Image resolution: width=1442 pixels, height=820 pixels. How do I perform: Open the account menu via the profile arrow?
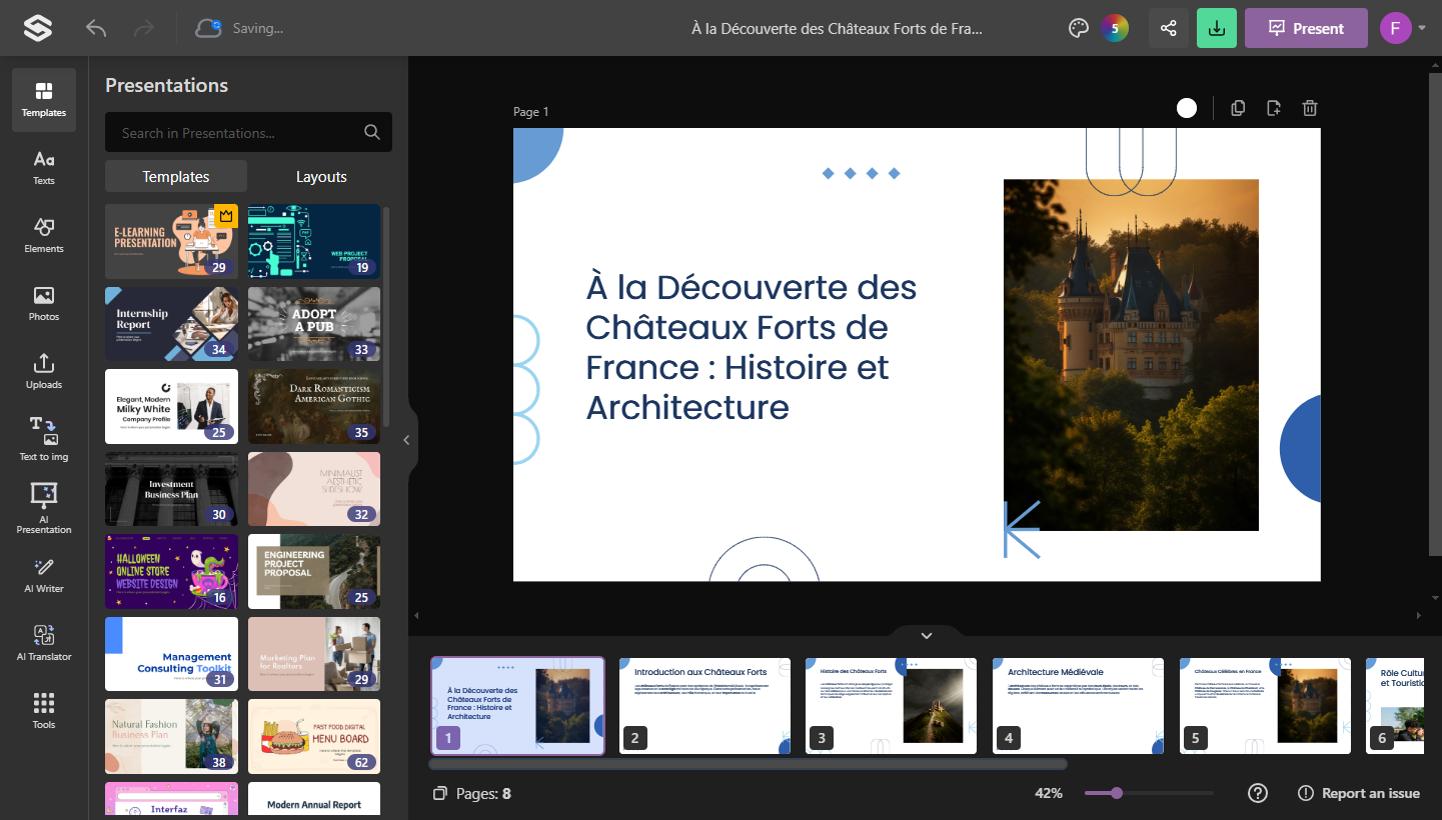click(x=1421, y=28)
